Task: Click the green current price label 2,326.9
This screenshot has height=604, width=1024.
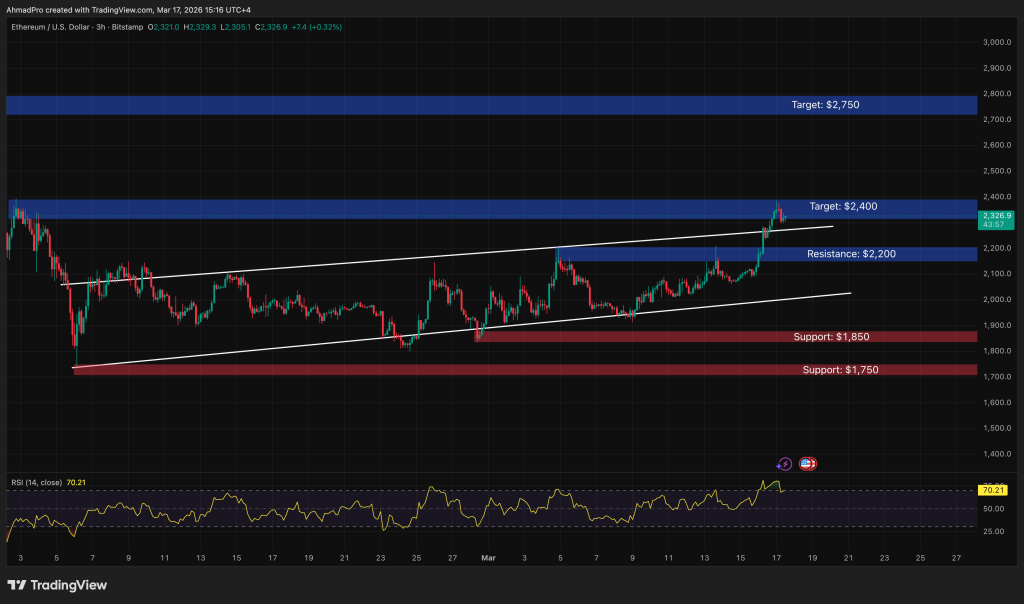Action: coord(995,213)
